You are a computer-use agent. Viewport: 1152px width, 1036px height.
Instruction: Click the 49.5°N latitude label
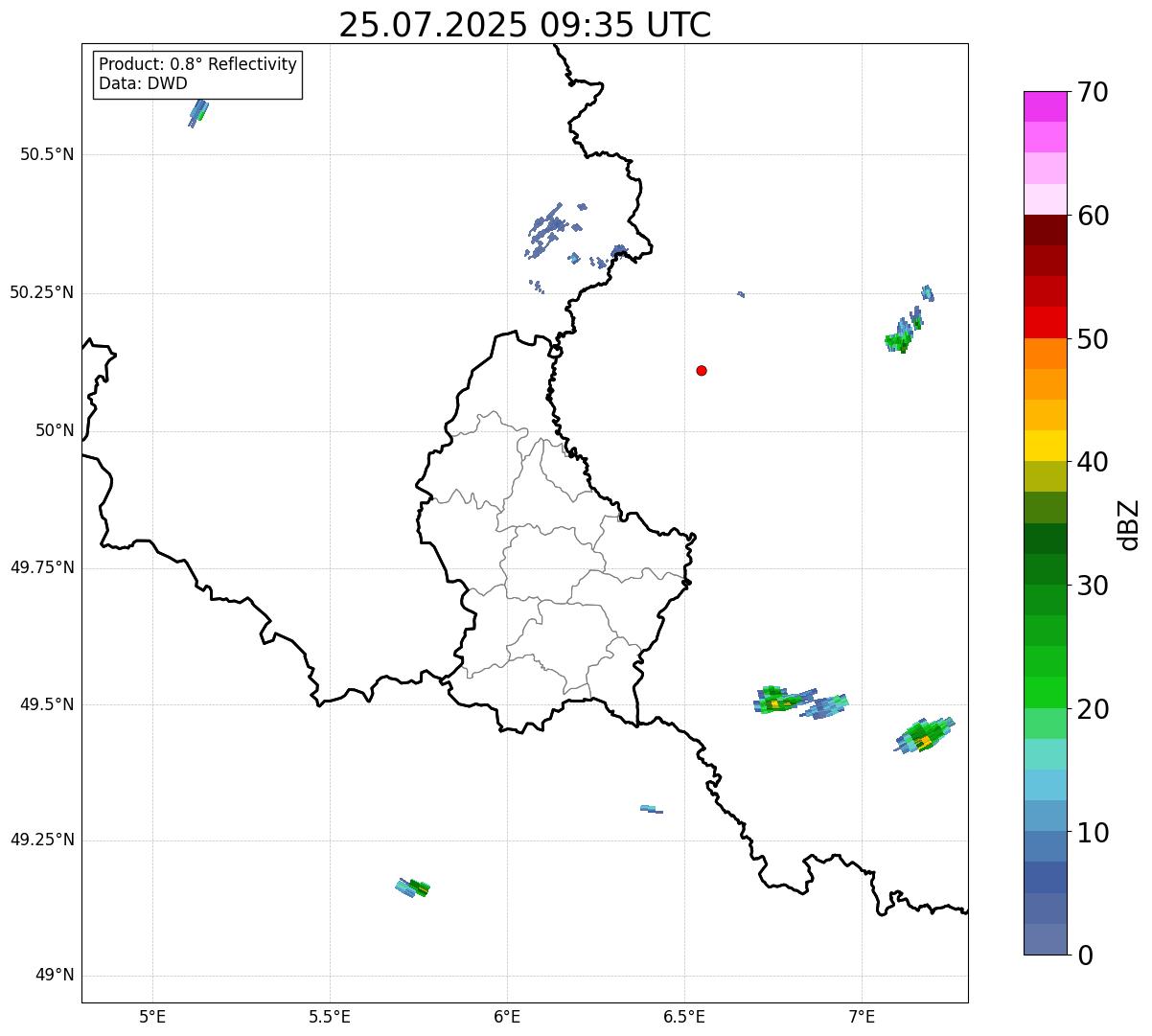47,704
